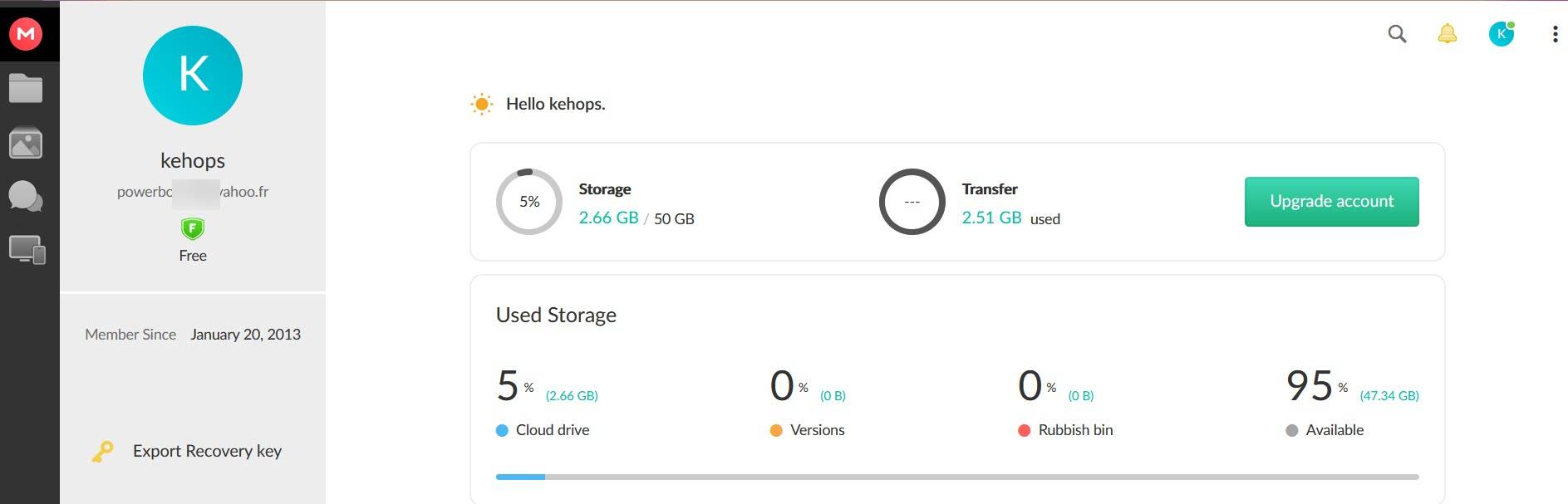Click the green Free plan shield badge
Viewport: 1568px width, 504px height.
pos(193,228)
